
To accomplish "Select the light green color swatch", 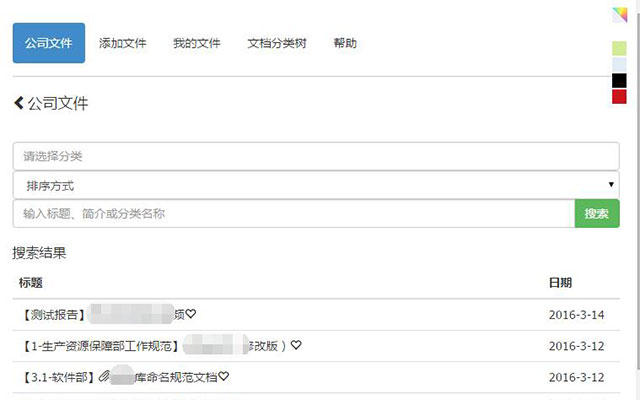I will 619,49.
